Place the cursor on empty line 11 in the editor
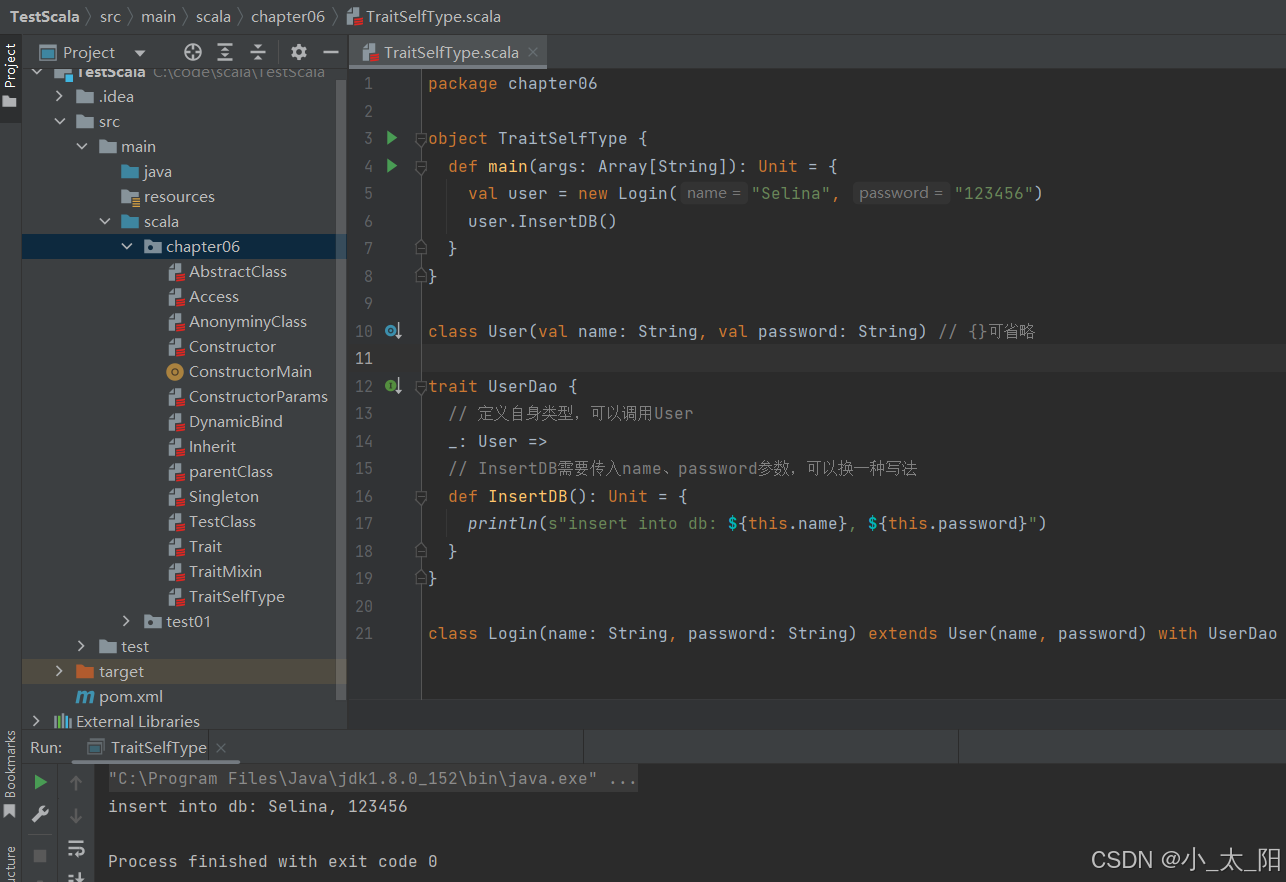1286x882 pixels. point(855,358)
